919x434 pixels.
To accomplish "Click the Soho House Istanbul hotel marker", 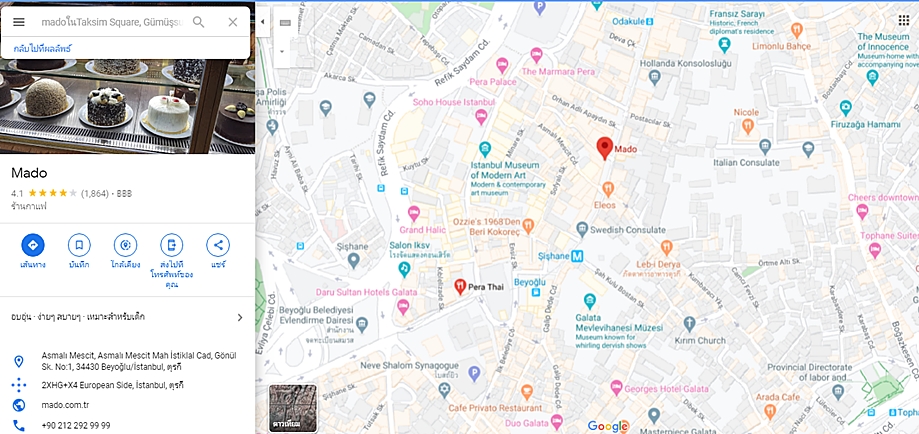I will [x=481, y=116].
